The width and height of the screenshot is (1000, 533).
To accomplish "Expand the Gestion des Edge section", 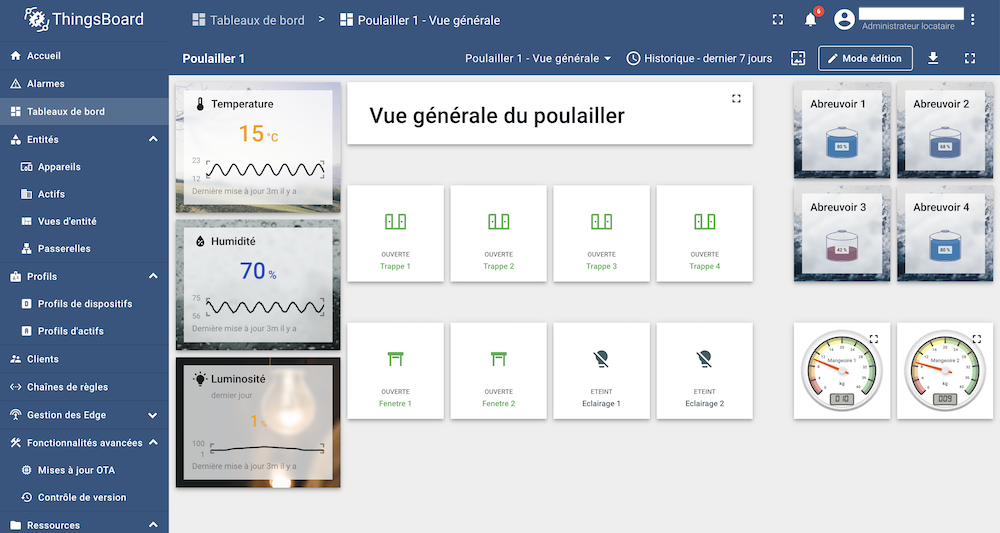I will 153,415.
